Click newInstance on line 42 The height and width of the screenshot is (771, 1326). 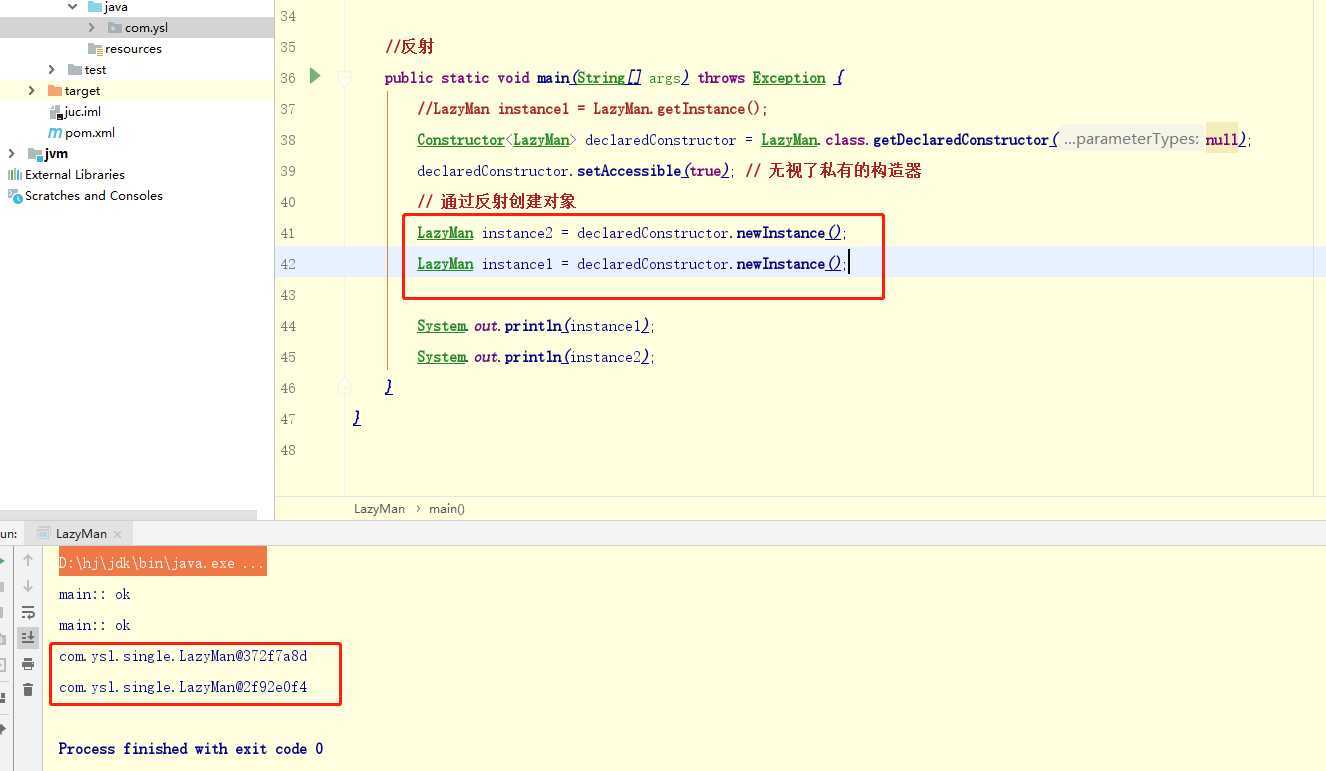[781, 264]
